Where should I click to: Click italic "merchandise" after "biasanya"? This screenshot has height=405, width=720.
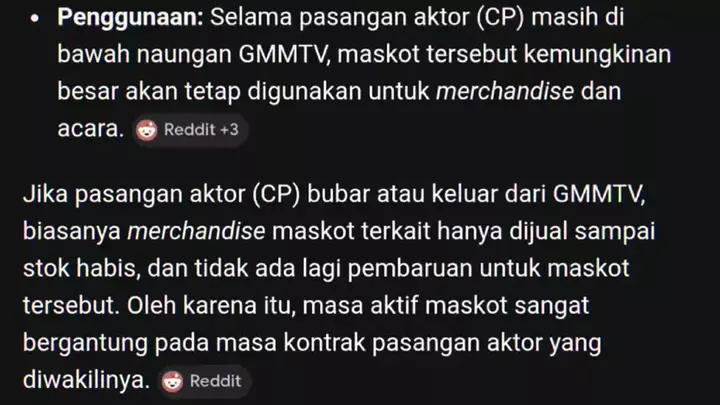point(196,231)
